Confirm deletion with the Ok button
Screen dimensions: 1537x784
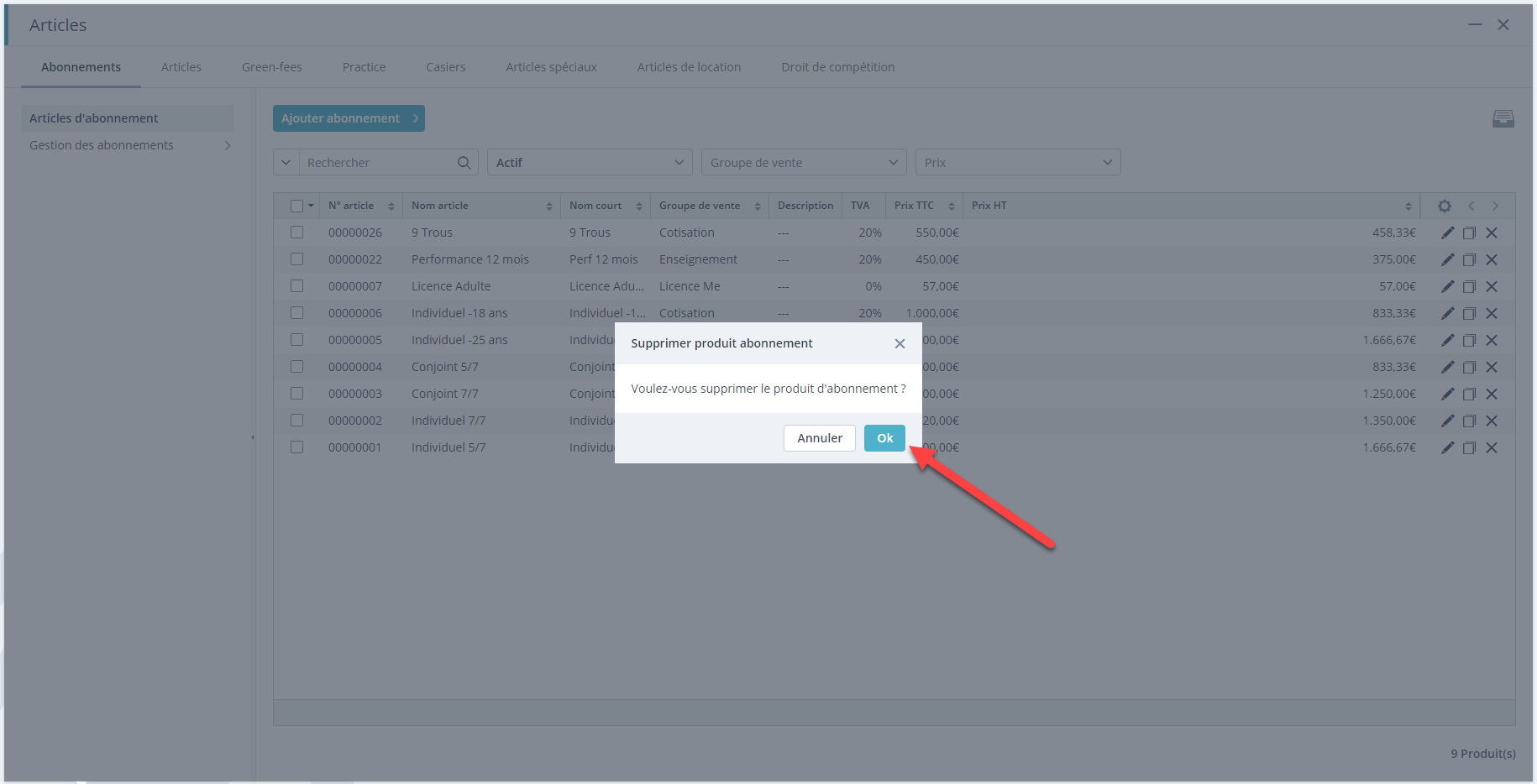tap(884, 438)
